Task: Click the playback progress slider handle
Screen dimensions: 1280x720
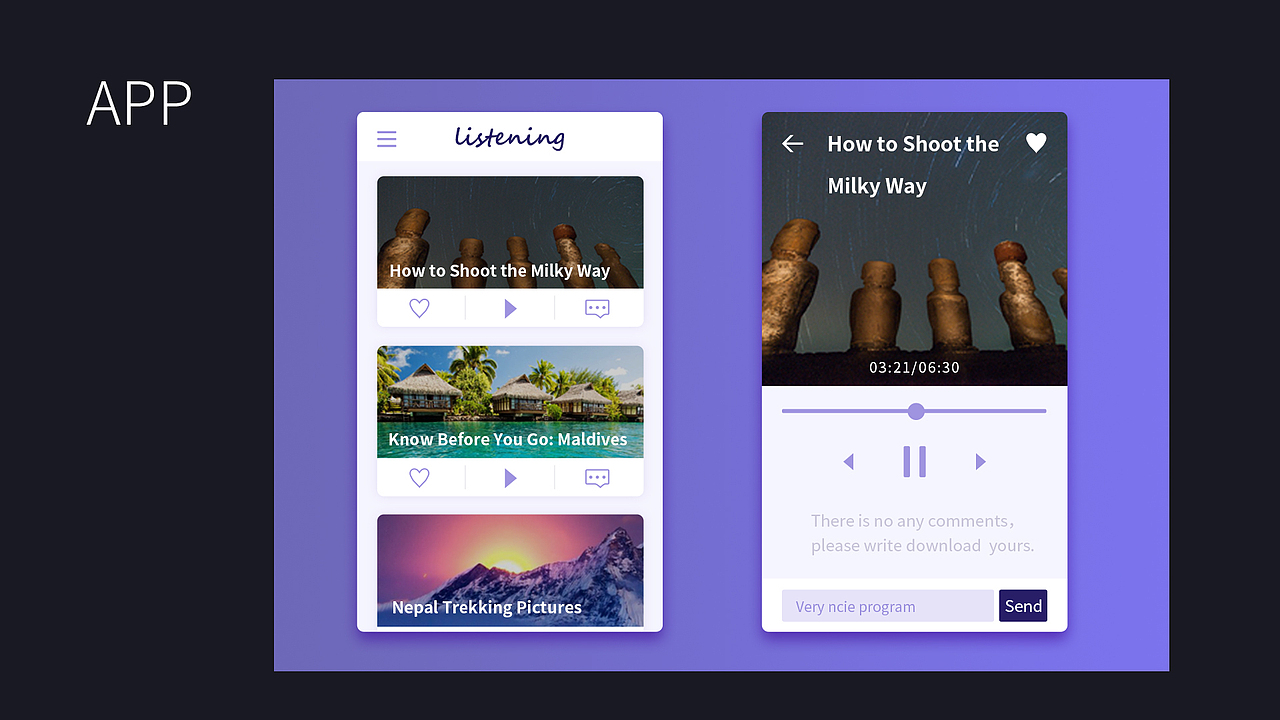Action: click(916, 411)
